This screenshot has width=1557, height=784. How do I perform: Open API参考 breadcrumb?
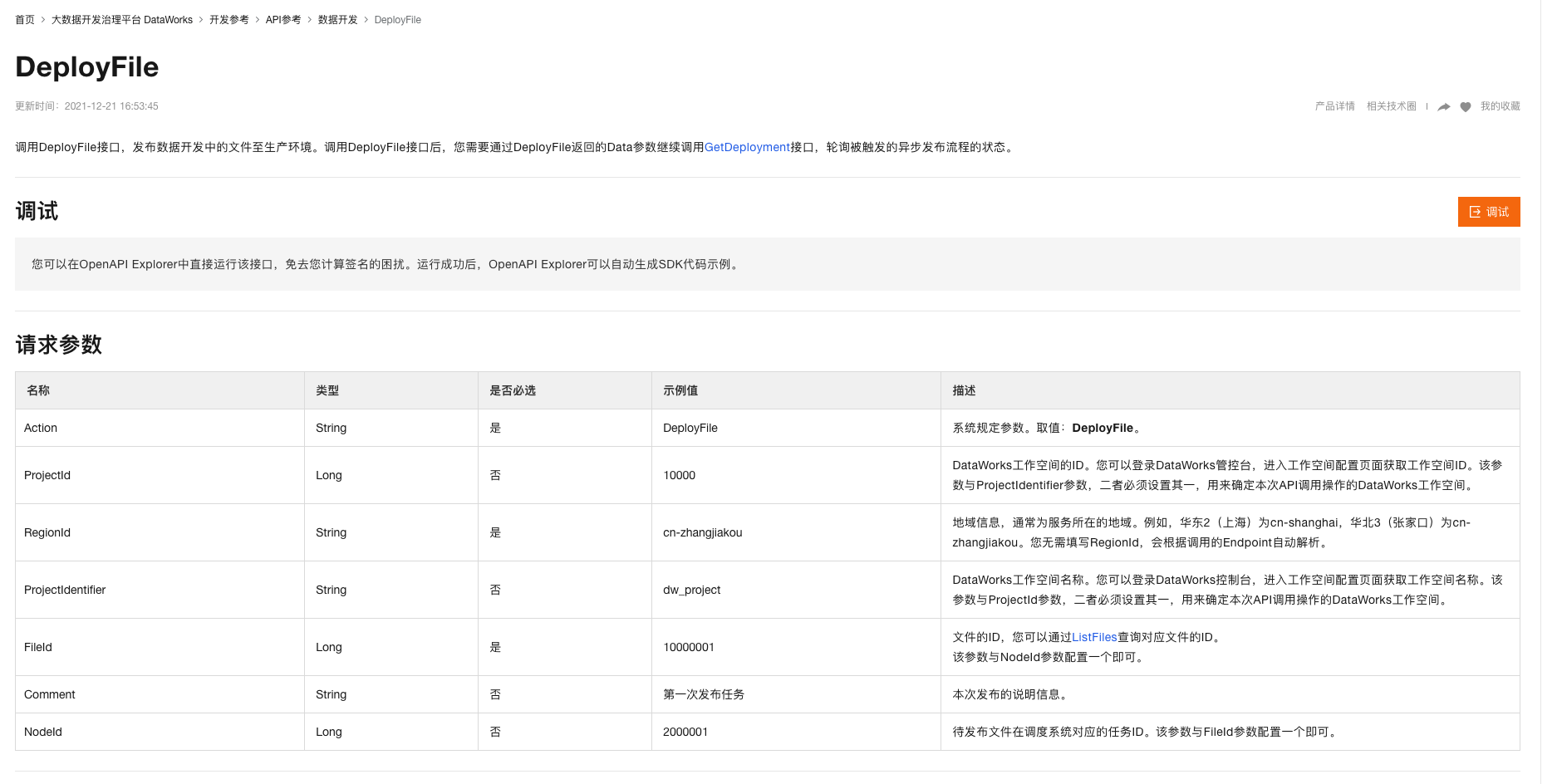coord(283,20)
